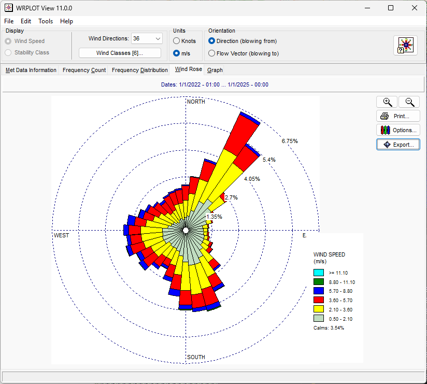The width and height of the screenshot is (427, 384).
Task: Maximize the WRPLOT View window
Action: tap(391, 8)
